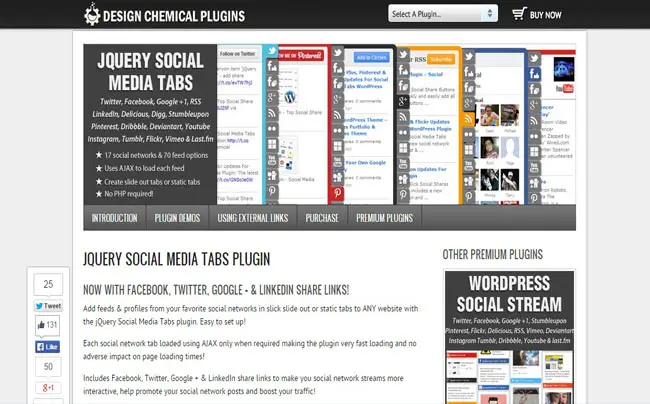This screenshot has width=650, height=404.
Task: Click the 'Now with Facebook, Twitter' subheading
Action: click(x=216, y=290)
